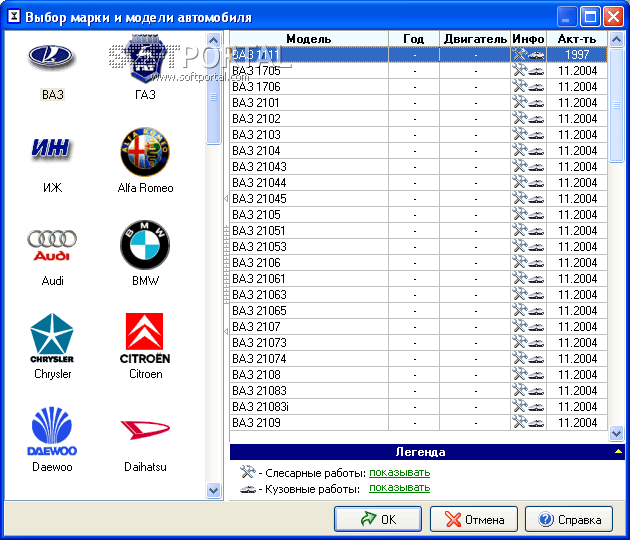
Task: Click the wrench icon in ВАЗ 21043 row
Action: [x=520, y=167]
